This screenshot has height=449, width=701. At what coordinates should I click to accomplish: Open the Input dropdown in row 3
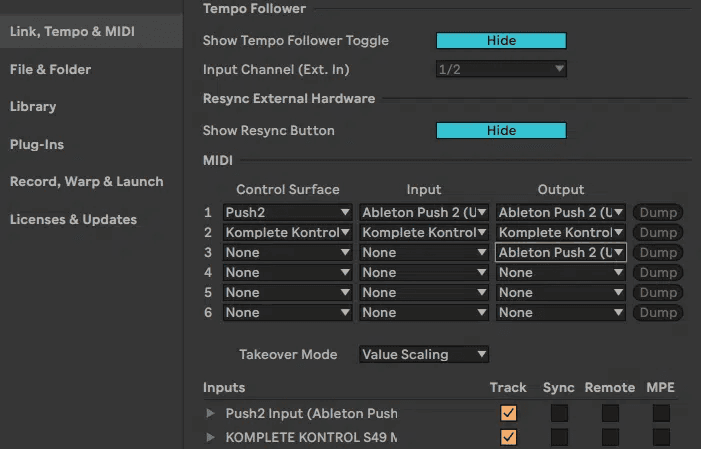[424, 253]
